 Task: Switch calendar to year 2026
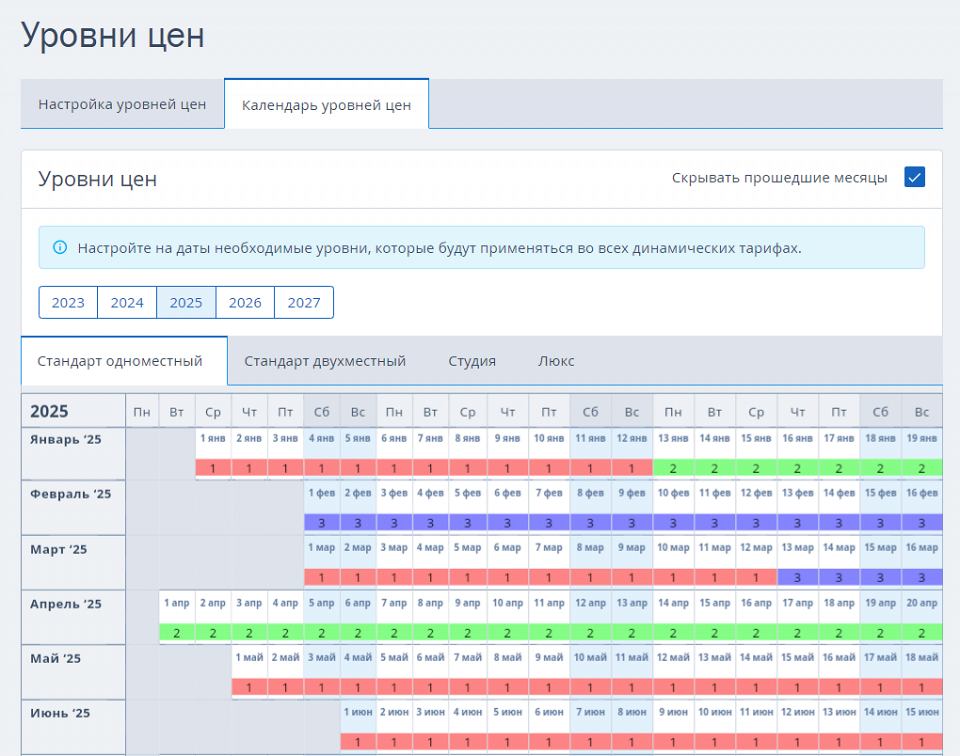coord(245,302)
